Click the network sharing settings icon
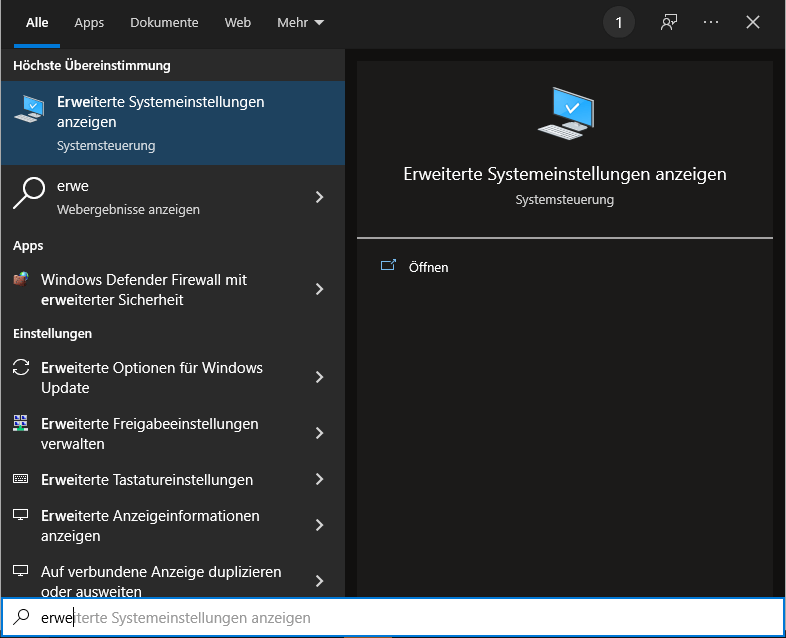The height and width of the screenshot is (638, 786). [x=21, y=423]
